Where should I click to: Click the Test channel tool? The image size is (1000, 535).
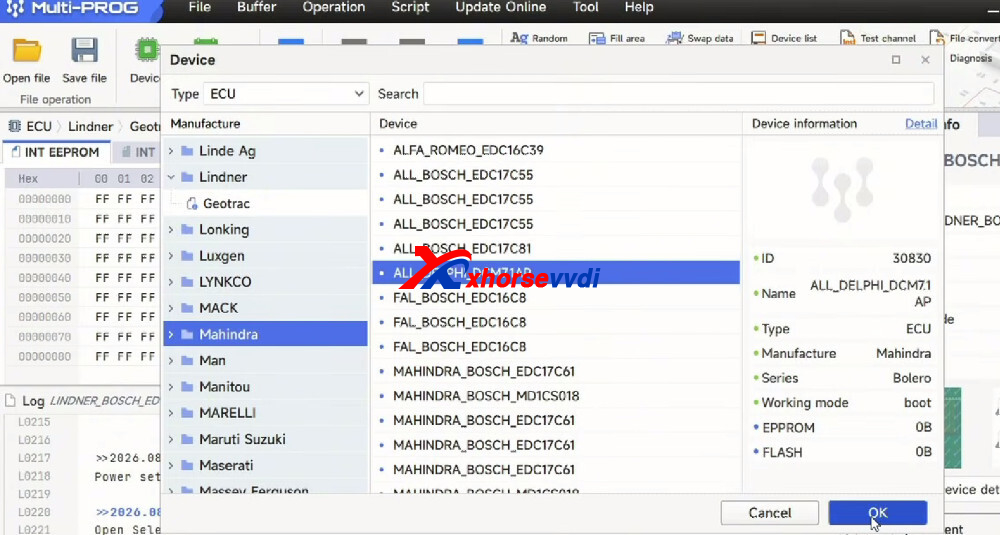pos(878,38)
